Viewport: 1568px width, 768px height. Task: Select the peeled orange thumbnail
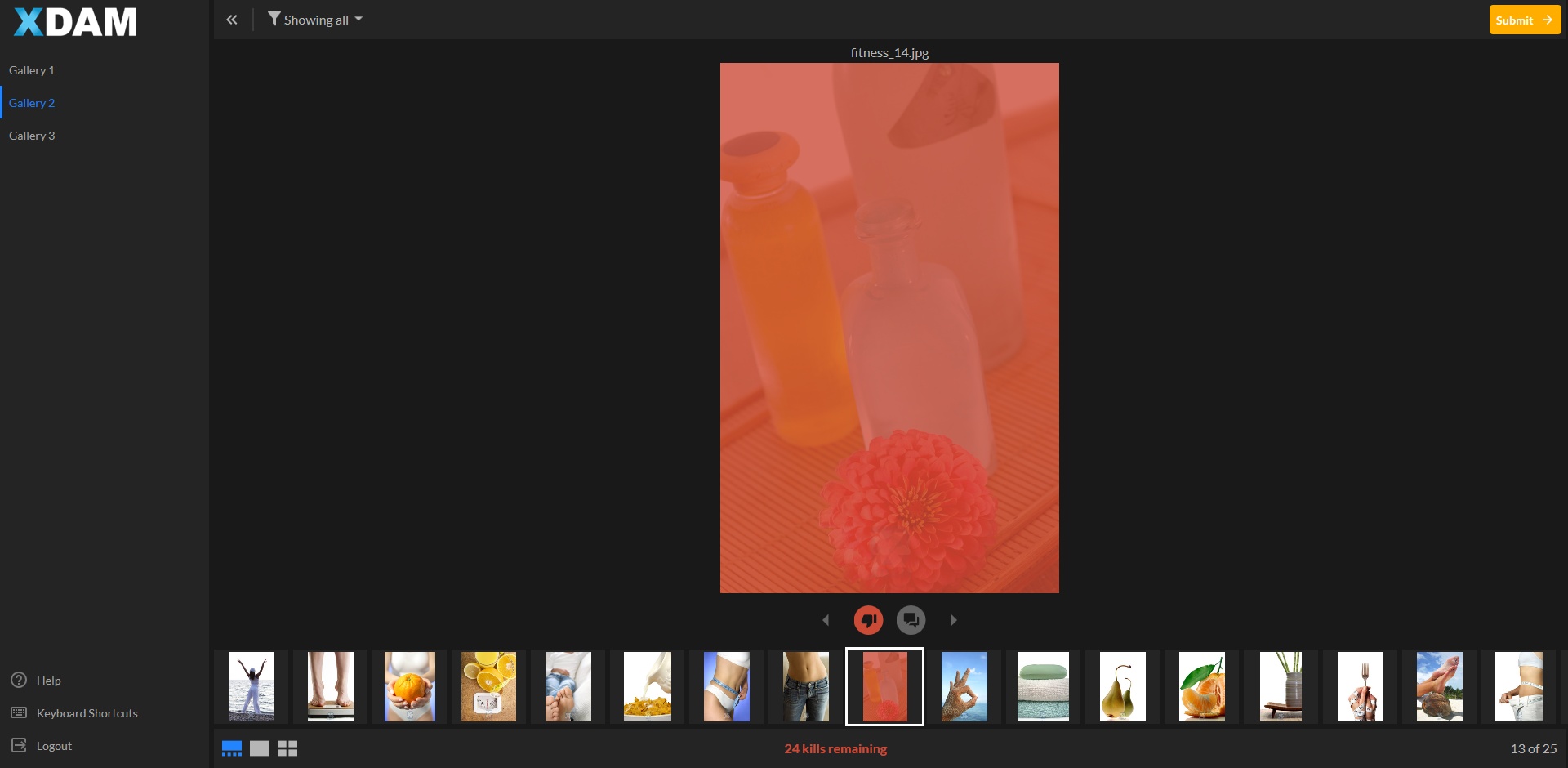tap(1201, 686)
